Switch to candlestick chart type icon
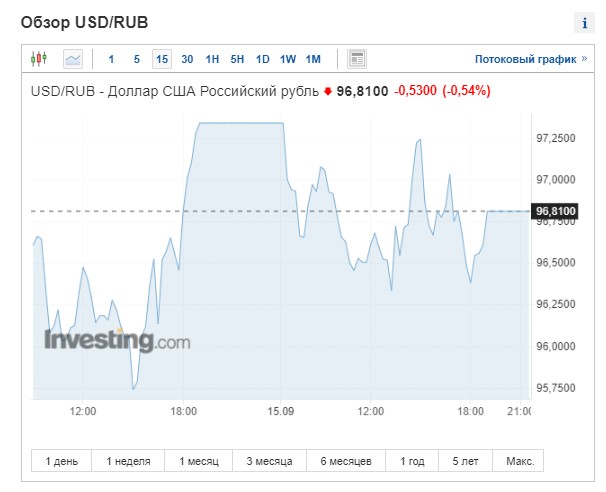The image size is (606, 492). click(x=39, y=59)
